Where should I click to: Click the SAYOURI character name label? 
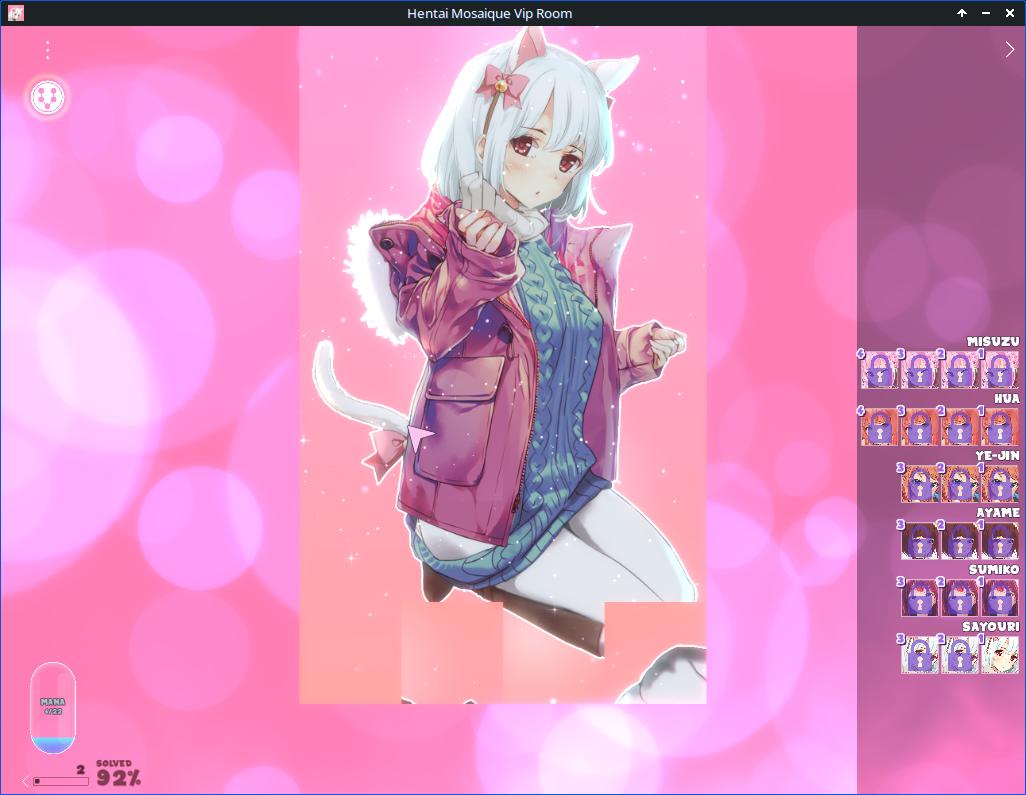(x=991, y=626)
